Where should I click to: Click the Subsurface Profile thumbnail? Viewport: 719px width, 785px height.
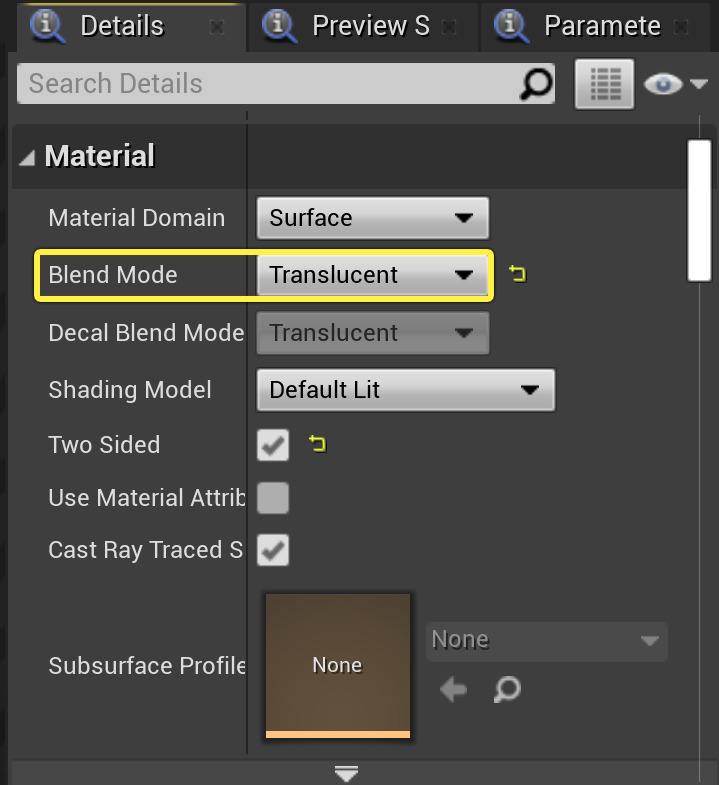[337, 664]
